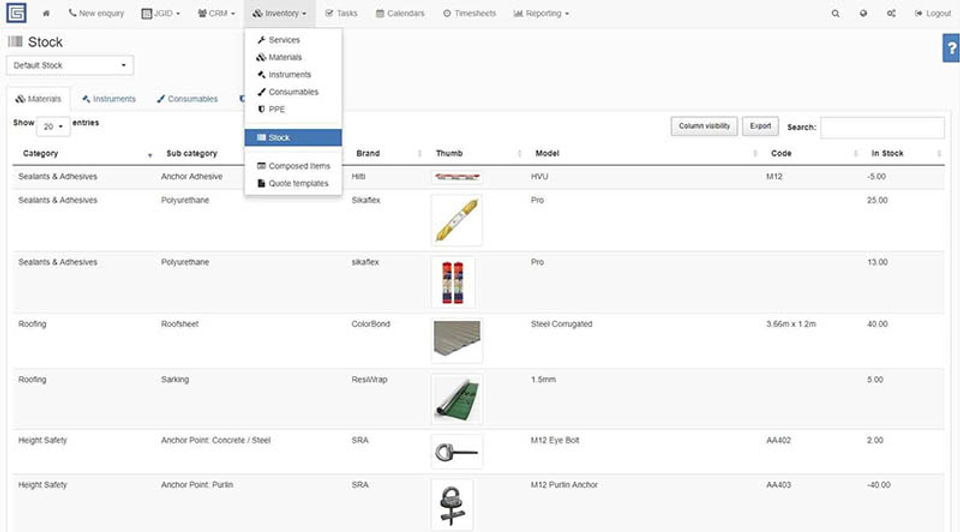
Task: Focus the Search input field
Action: (x=882, y=127)
